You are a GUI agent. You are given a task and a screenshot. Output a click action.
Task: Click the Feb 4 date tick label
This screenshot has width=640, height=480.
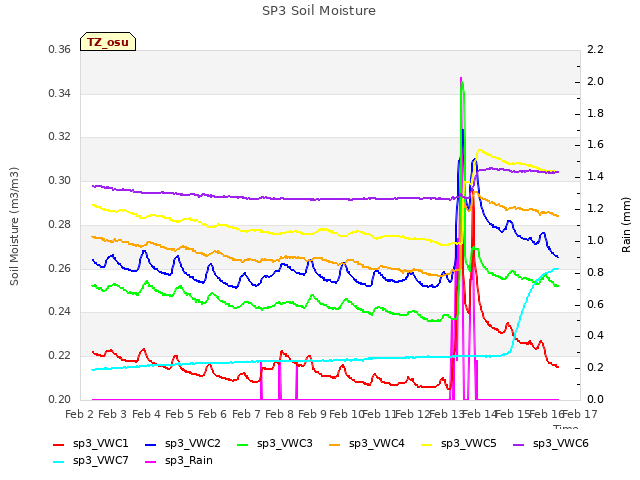click(146, 414)
